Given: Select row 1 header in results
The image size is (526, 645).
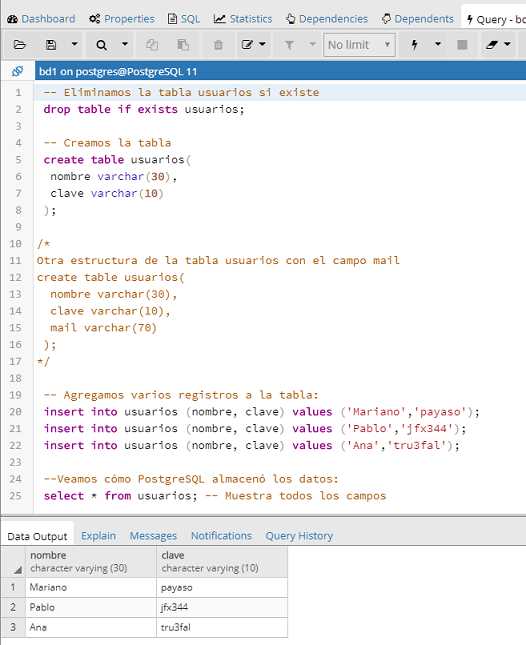Looking at the screenshot, I should coord(13,587).
